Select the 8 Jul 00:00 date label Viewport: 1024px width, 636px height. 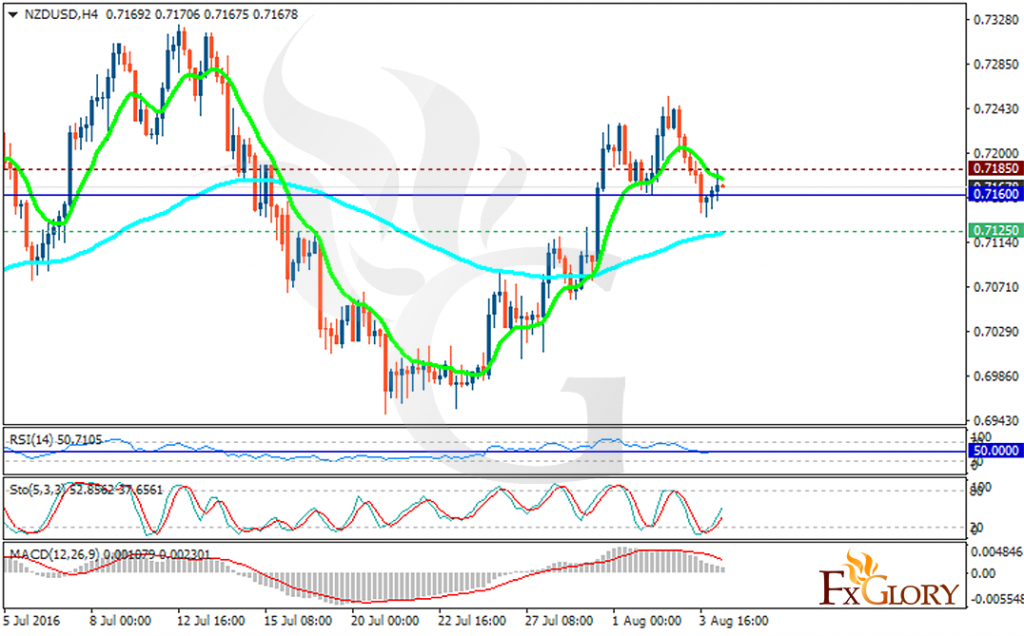[x=120, y=620]
